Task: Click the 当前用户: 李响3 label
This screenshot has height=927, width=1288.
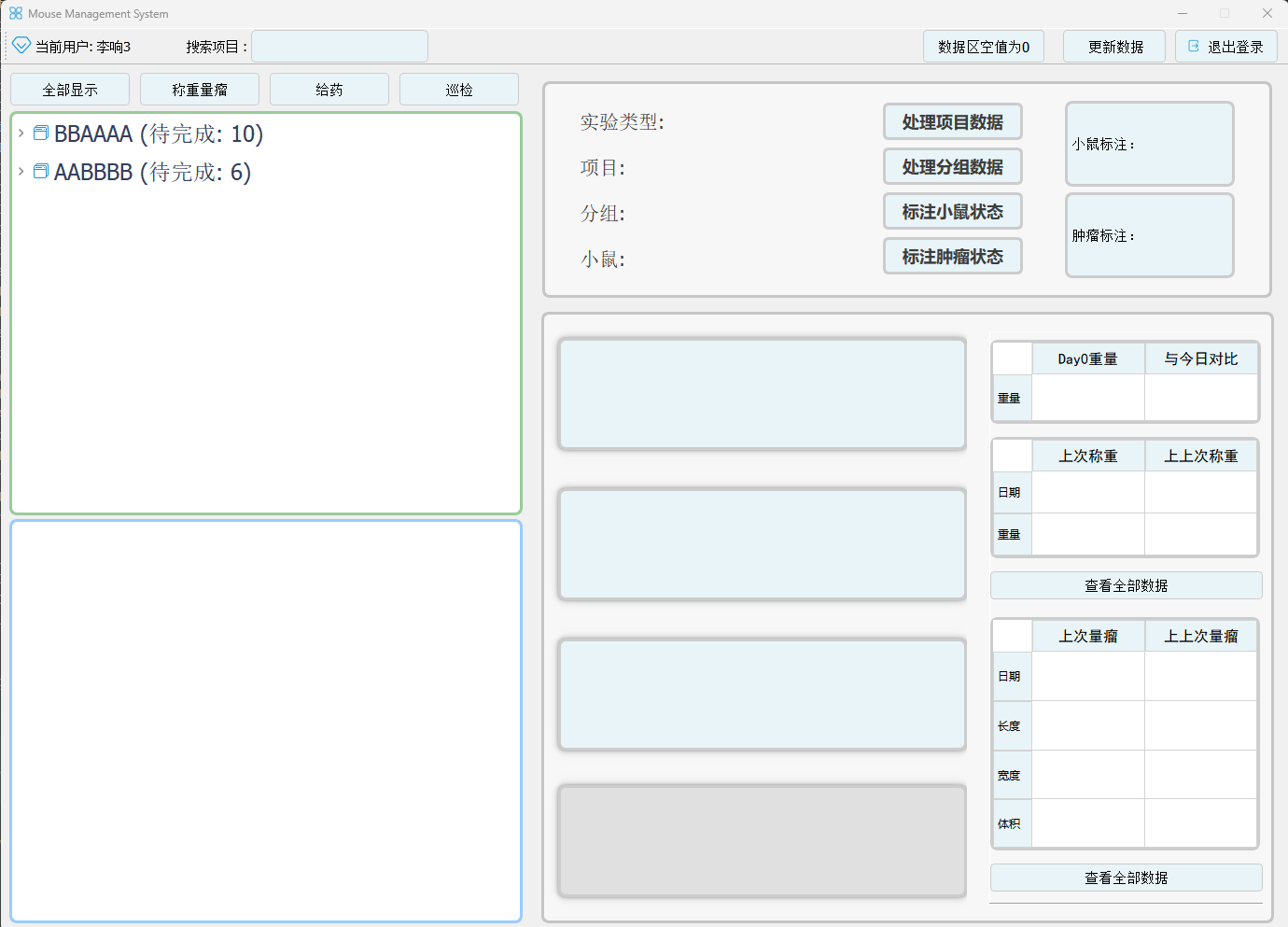Action: click(83, 47)
